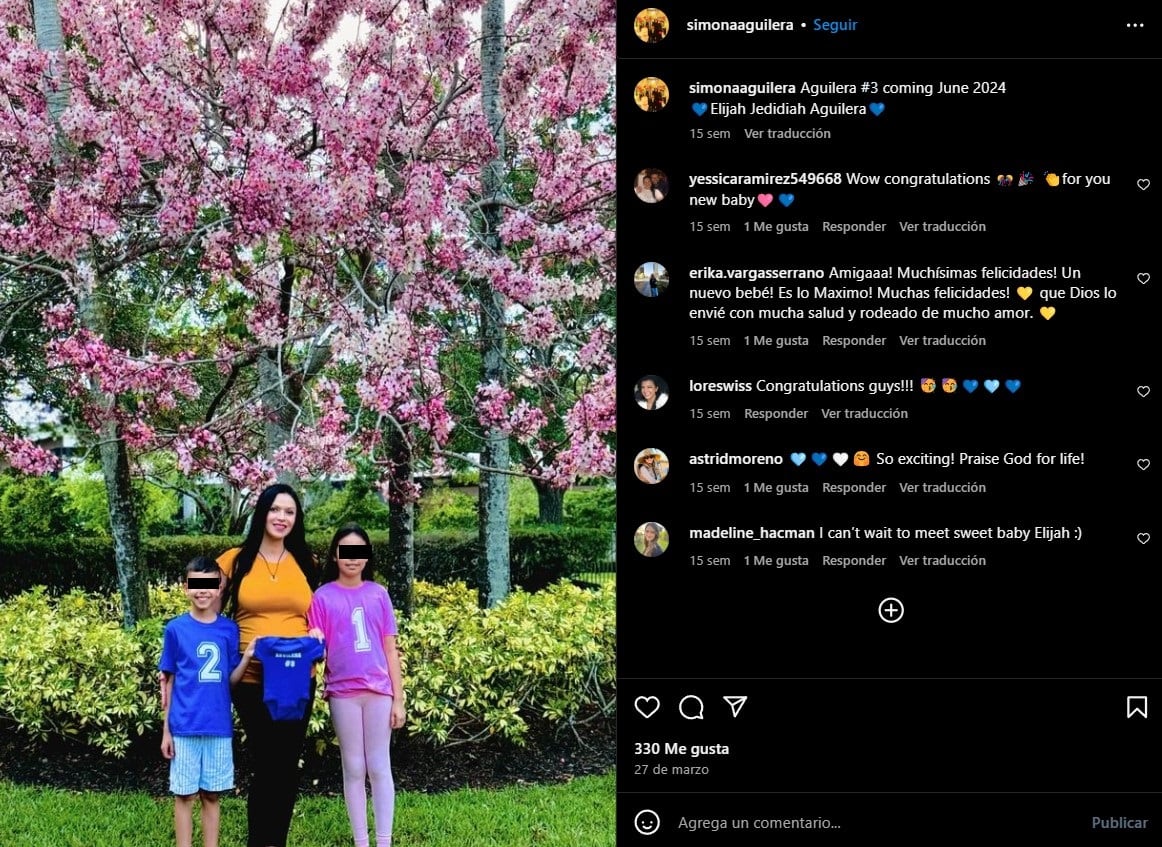Share the post with the paper plane icon

pyautogui.click(x=735, y=706)
